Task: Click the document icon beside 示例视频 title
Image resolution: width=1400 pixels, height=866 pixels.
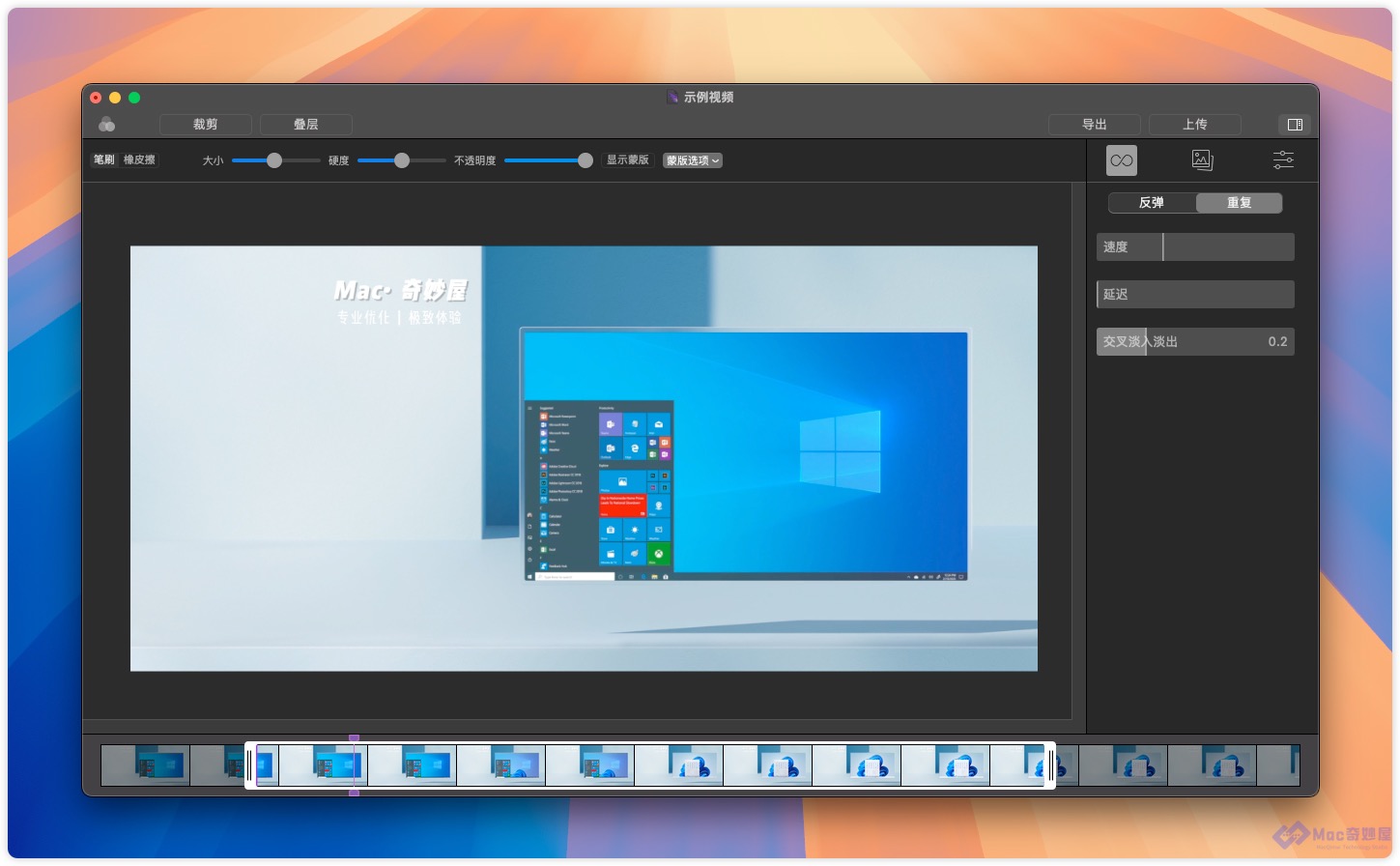Action: [672, 98]
